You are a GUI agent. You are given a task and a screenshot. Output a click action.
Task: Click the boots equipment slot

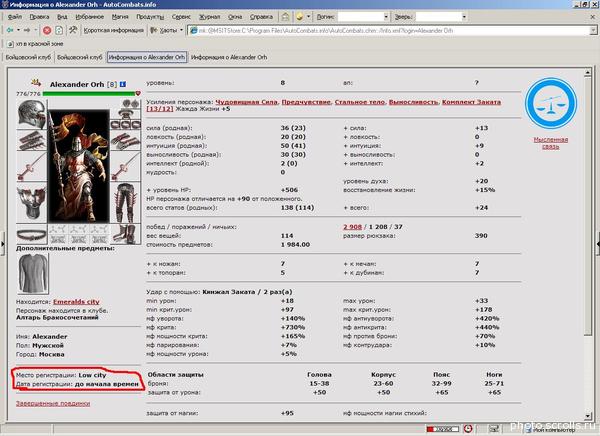pyautogui.click(x=126, y=234)
